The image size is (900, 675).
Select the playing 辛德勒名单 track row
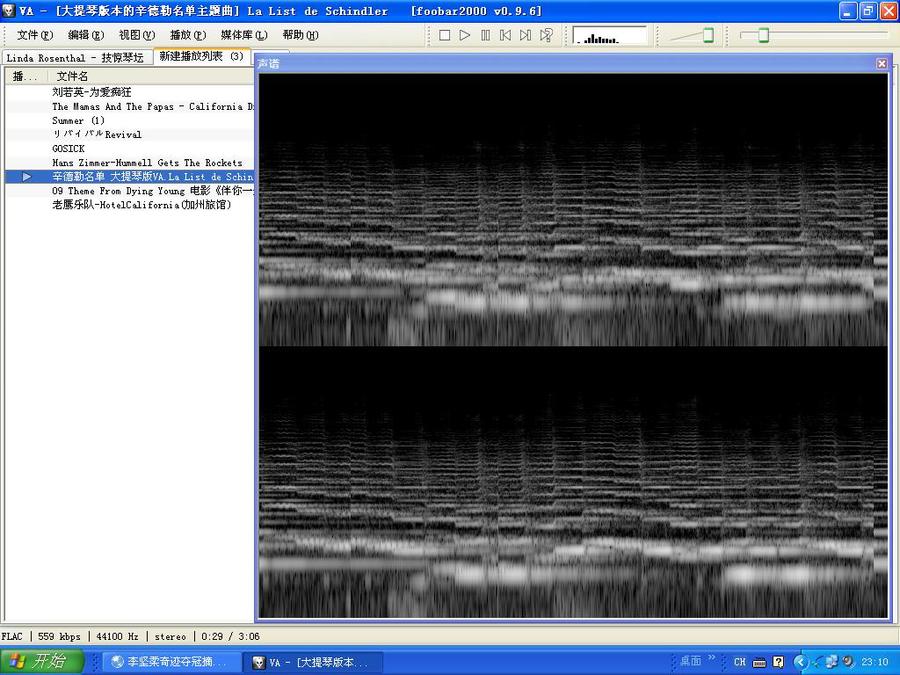pyautogui.click(x=130, y=177)
